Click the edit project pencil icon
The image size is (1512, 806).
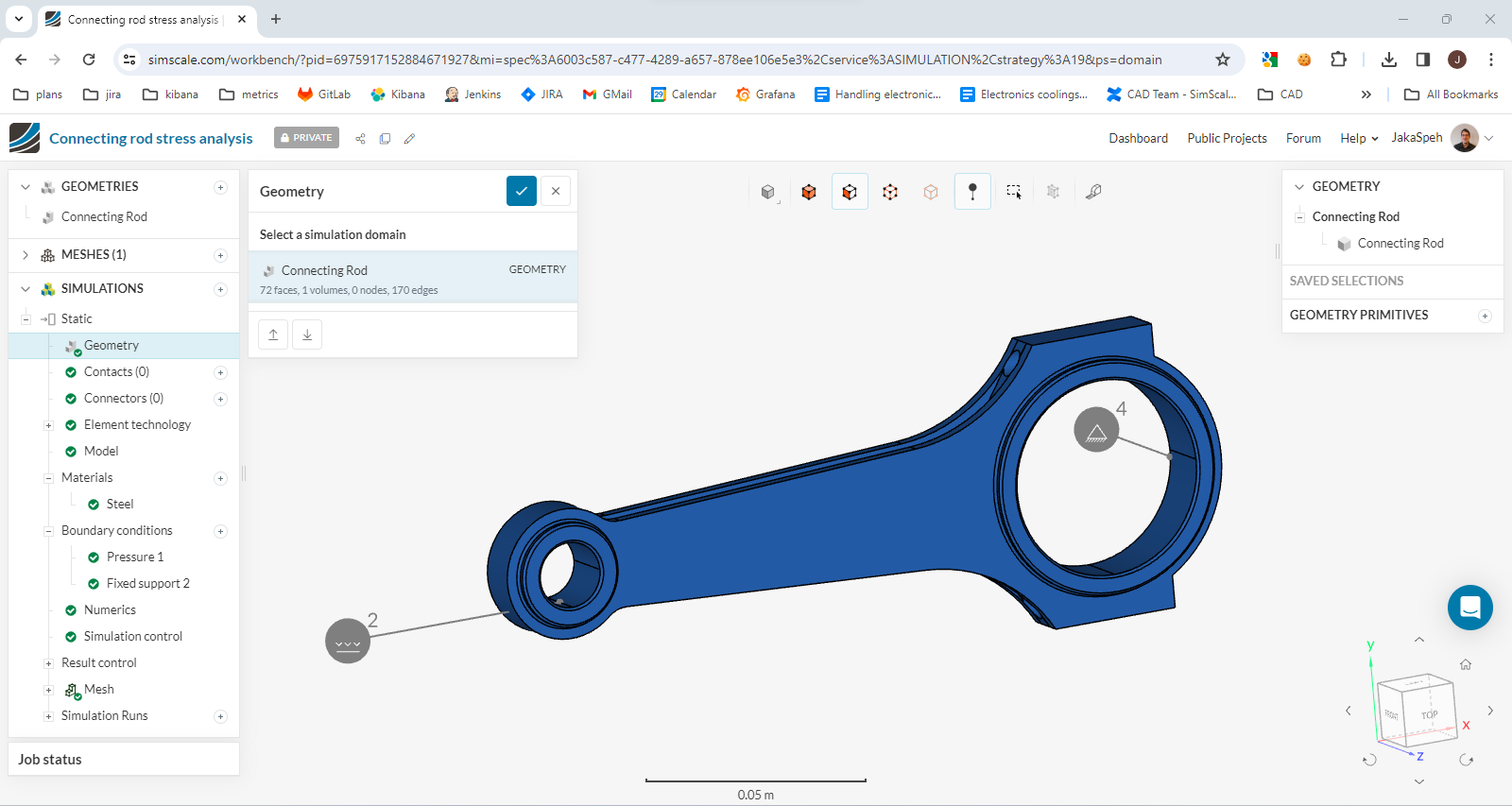[409, 139]
